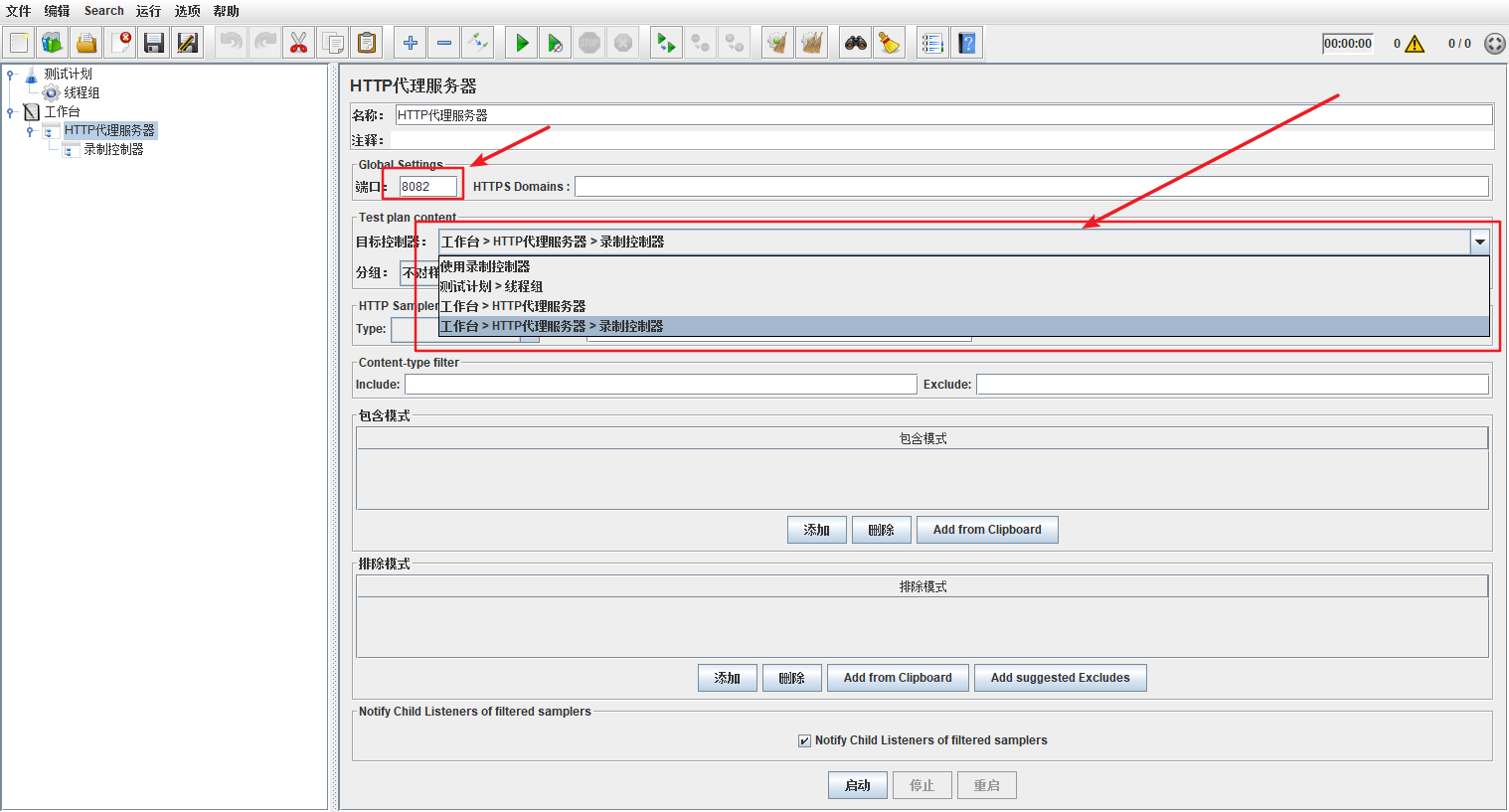Viewport: 1509px width, 812px height.
Task: Open the 选项 menu
Action: [187, 11]
